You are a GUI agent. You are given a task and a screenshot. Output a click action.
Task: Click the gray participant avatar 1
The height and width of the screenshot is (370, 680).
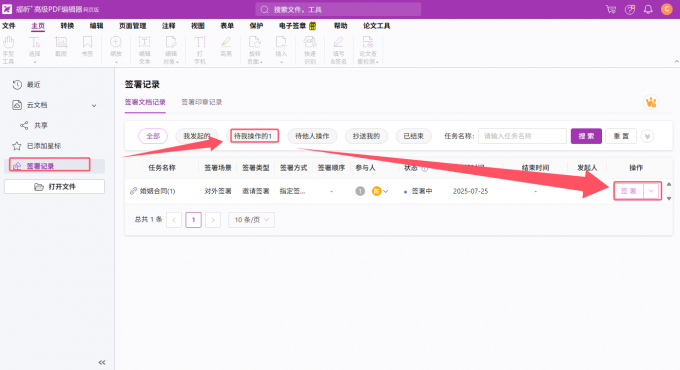[360, 191]
